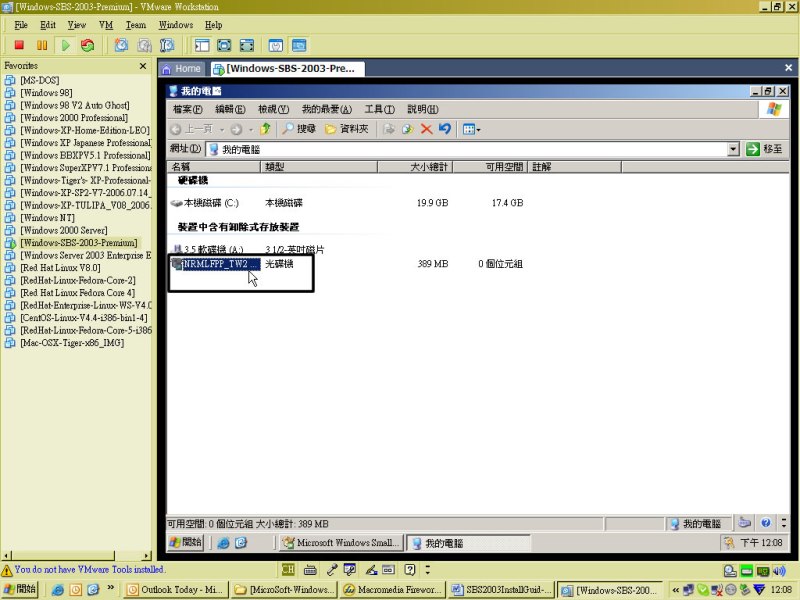800x600 pixels.
Task: Click the Up folder icon in the guest toolbar
Action: click(x=265, y=129)
